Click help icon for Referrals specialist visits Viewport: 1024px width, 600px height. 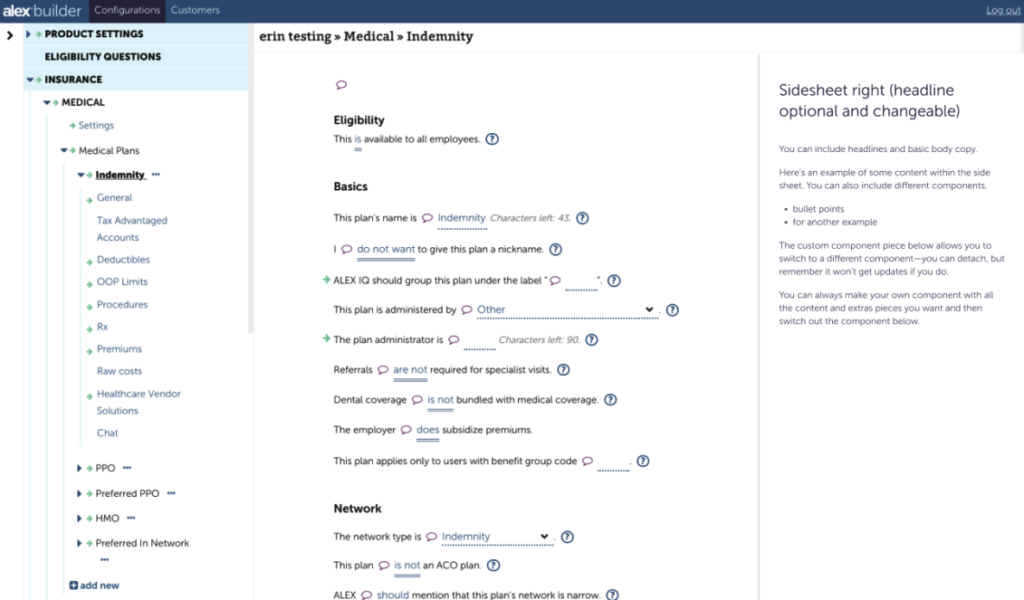(563, 370)
